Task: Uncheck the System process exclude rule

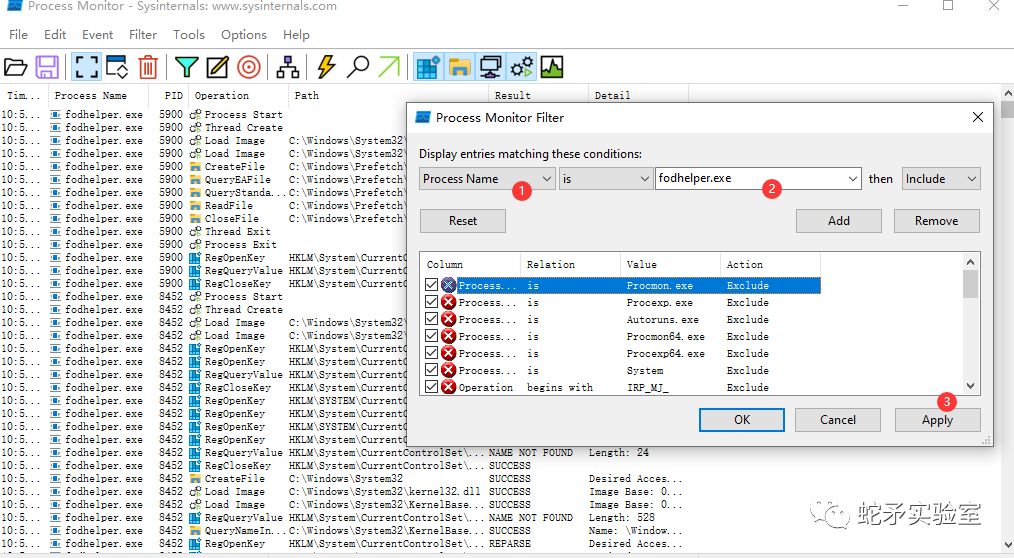Action: (431, 370)
